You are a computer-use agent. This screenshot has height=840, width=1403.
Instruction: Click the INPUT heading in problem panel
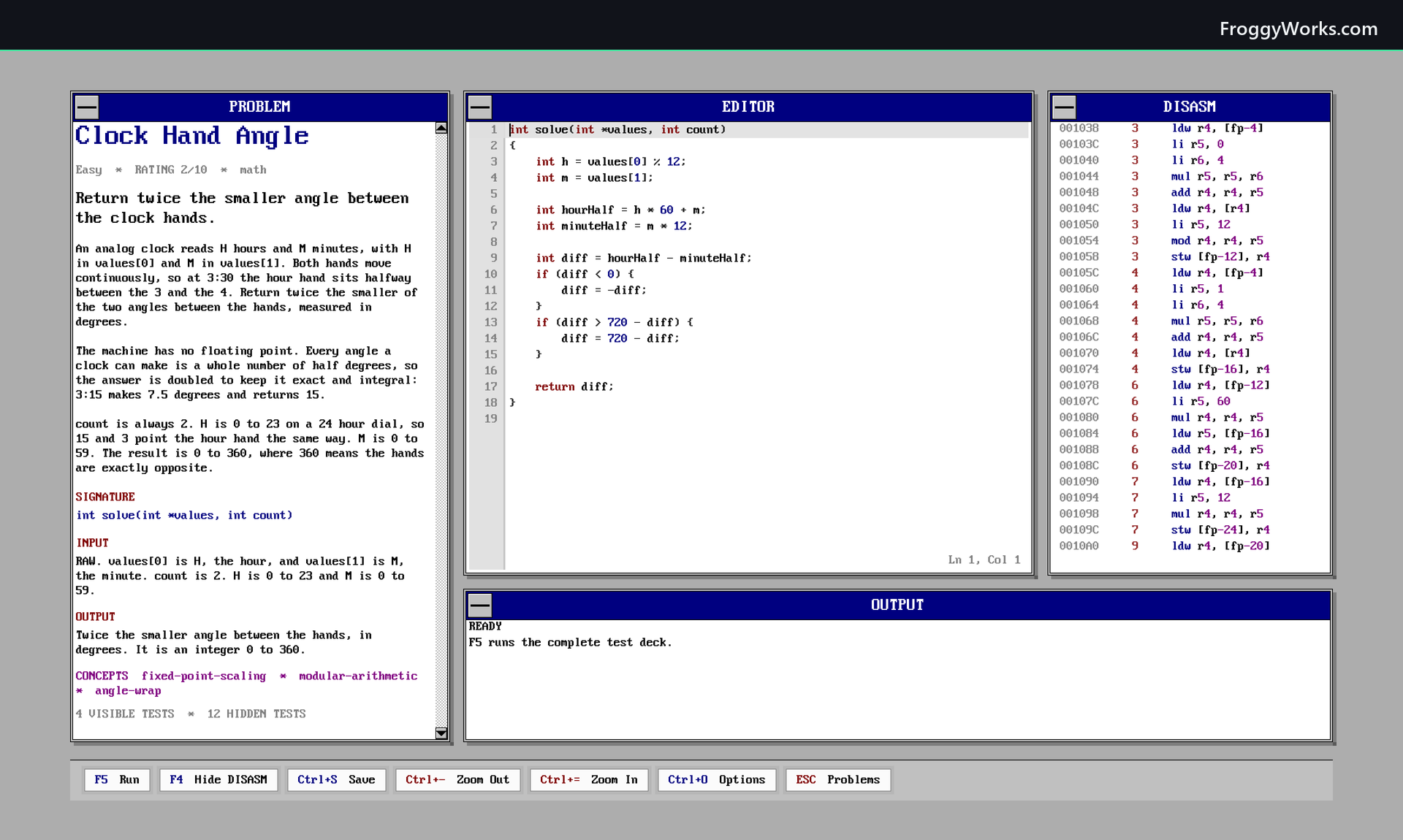[x=92, y=543]
